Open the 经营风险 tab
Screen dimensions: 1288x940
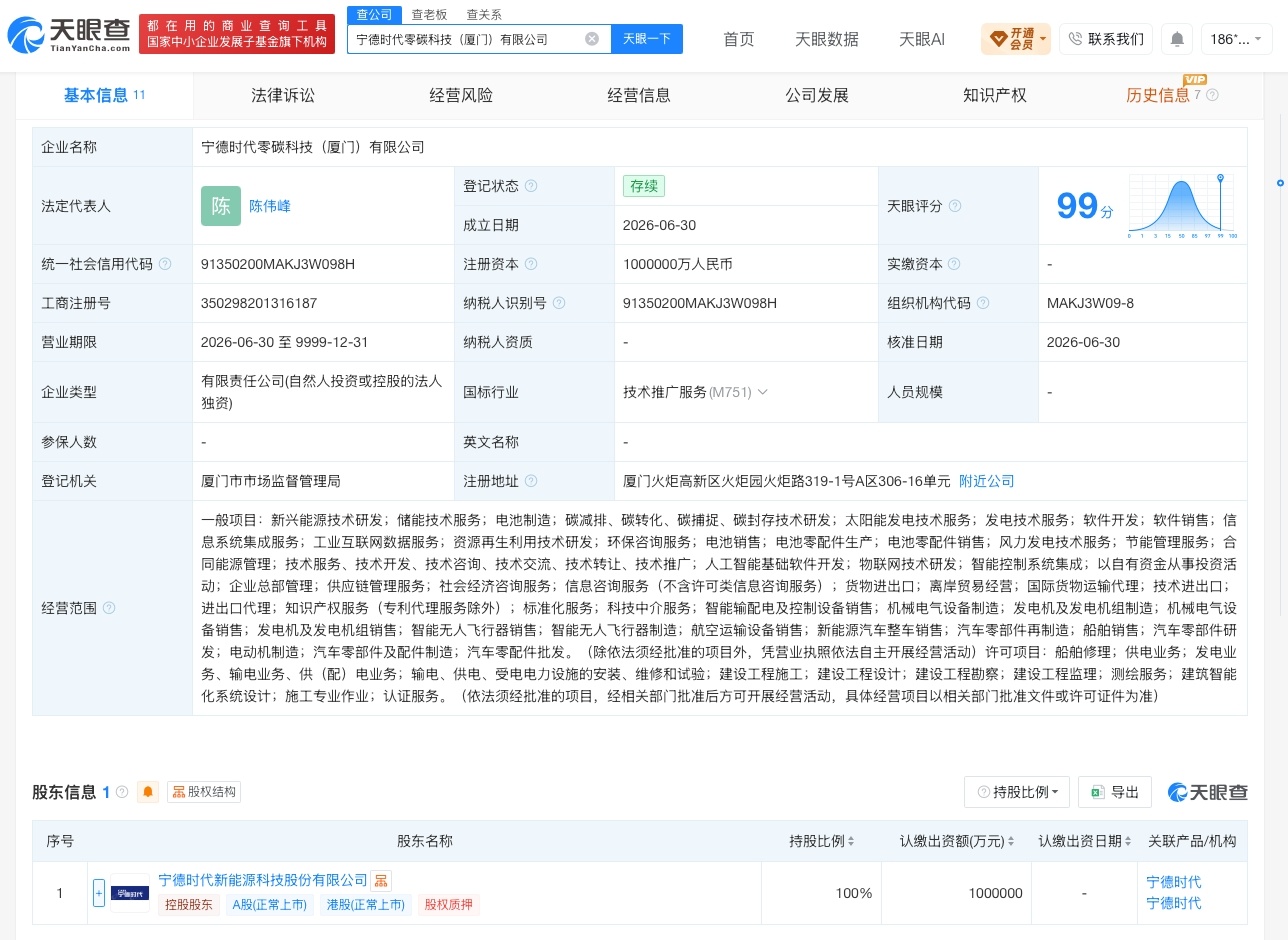[461, 95]
